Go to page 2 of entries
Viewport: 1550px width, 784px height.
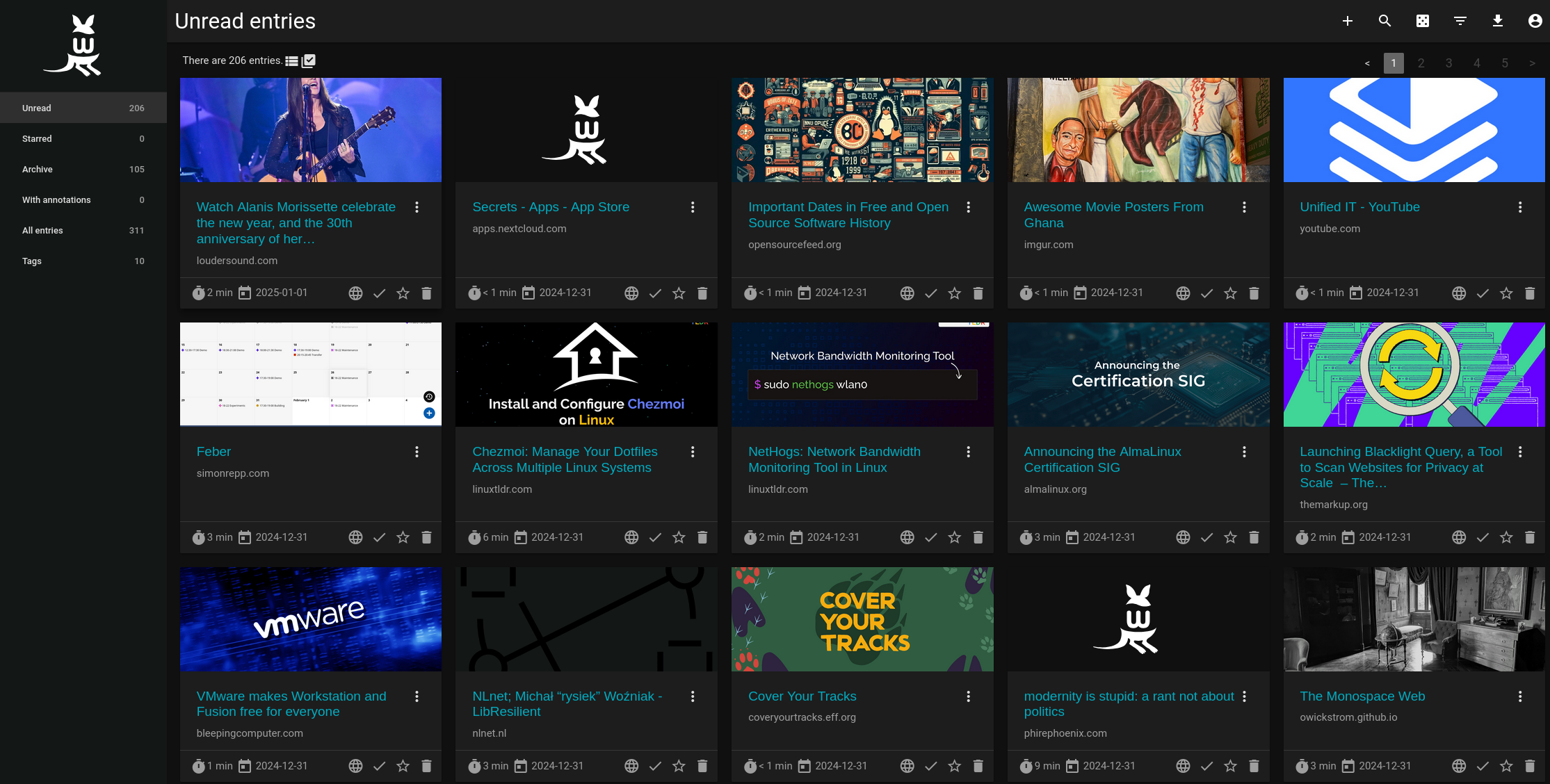(1421, 63)
